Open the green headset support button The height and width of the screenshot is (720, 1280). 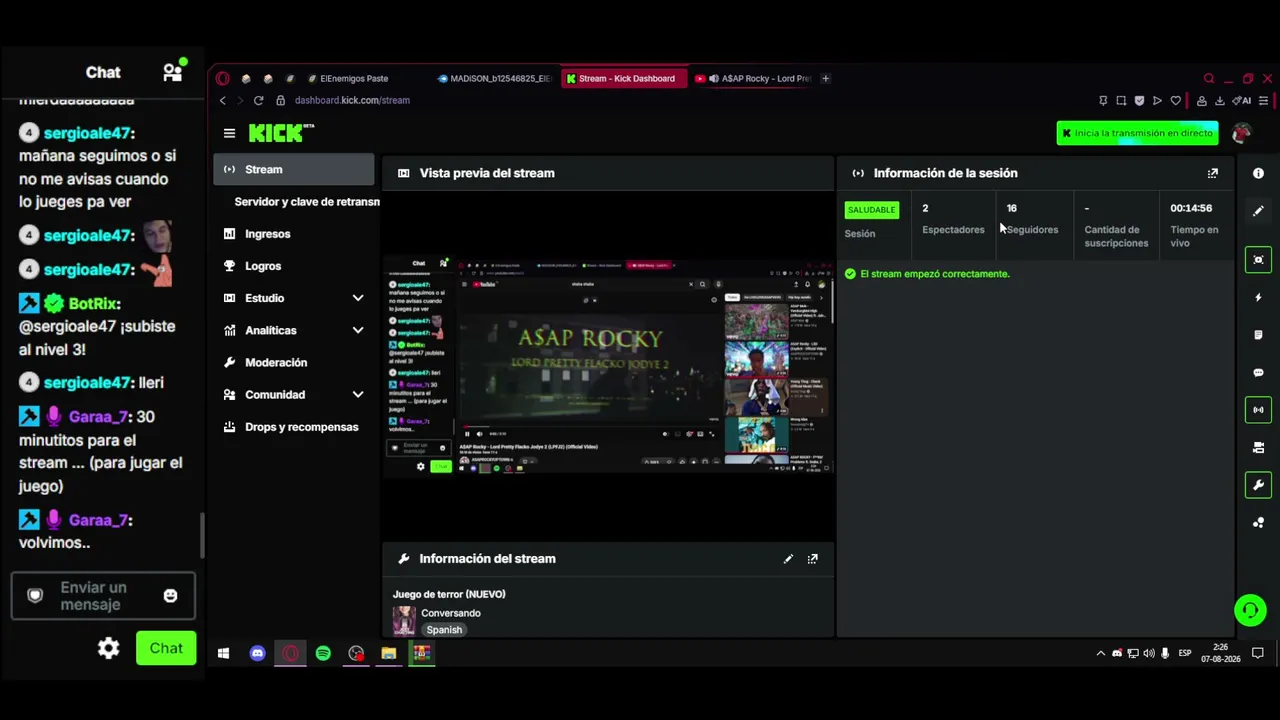[1250, 610]
